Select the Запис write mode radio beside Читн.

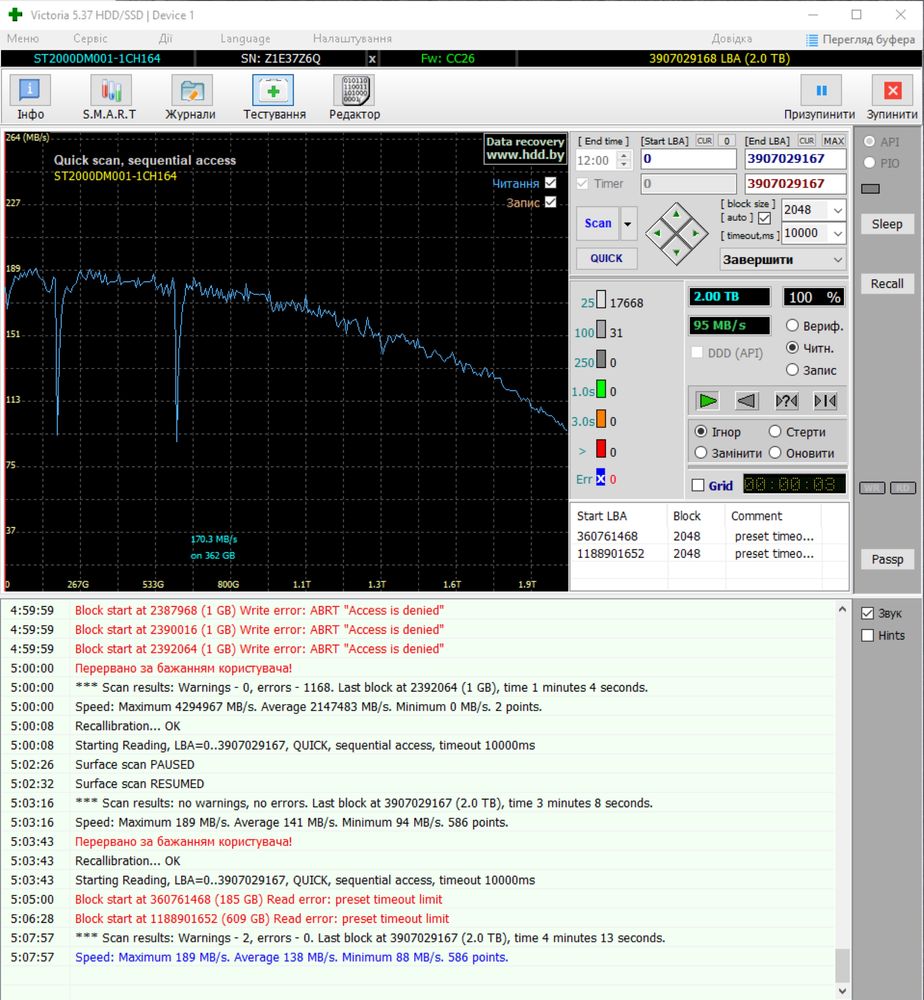(792, 370)
